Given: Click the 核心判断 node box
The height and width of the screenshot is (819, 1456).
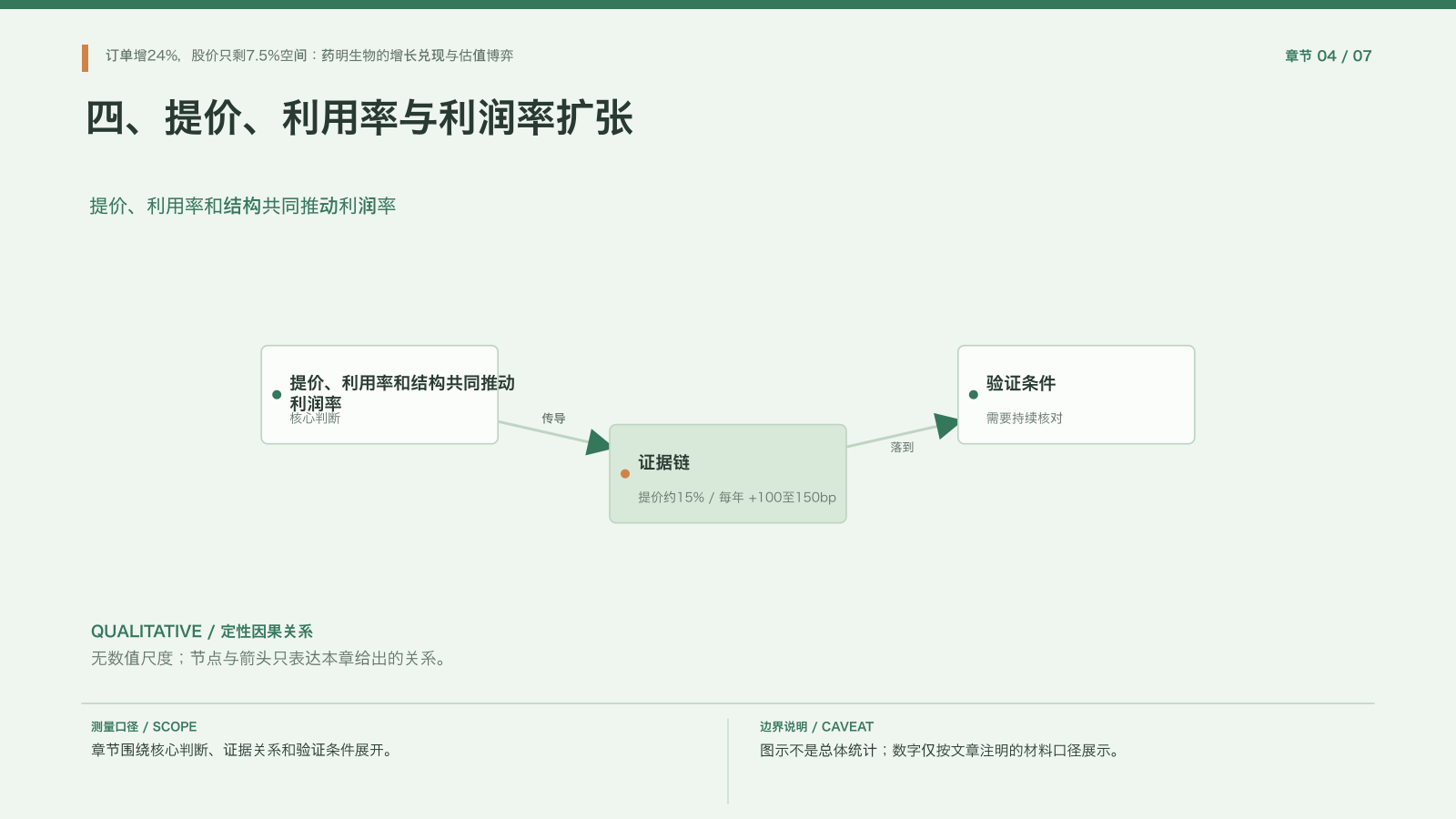Looking at the screenshot, I should 379,395.
